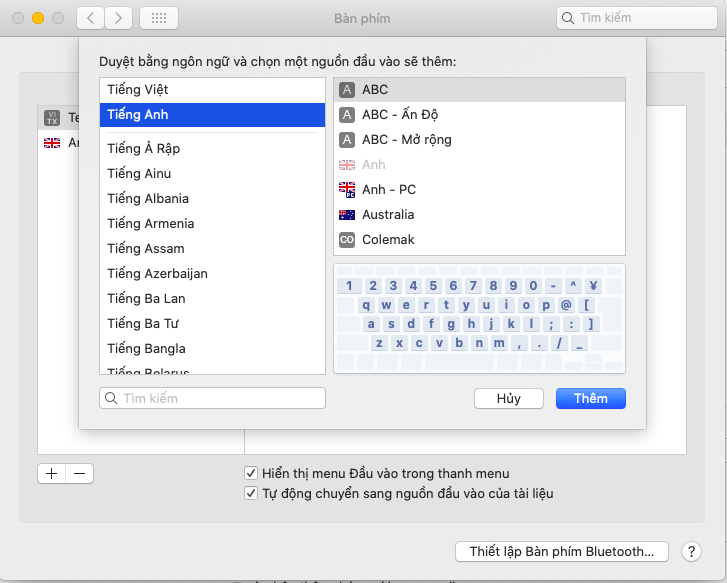Click the Thêm button
Viewport: 727px width, 583px height.
(591, 398)
